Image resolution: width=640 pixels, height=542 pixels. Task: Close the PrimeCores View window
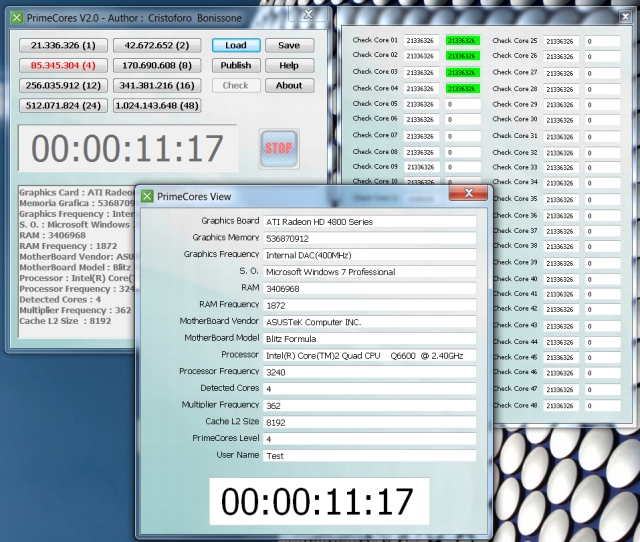[469, 193]
